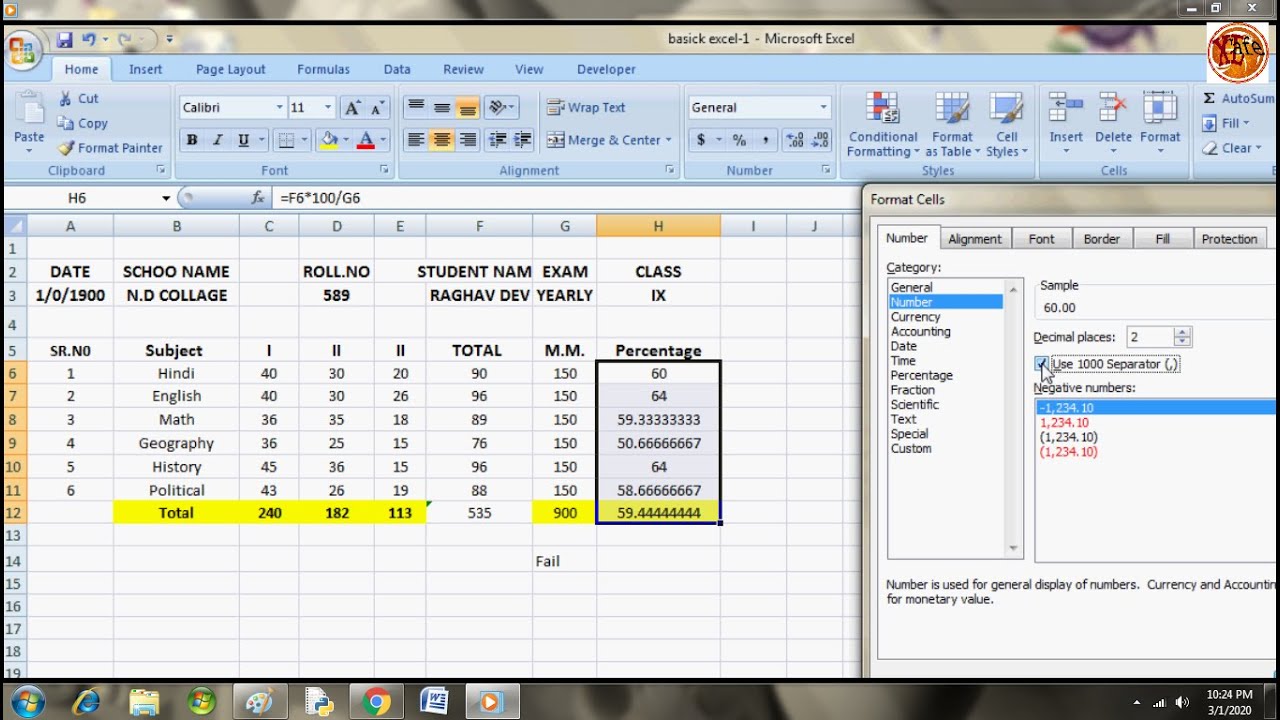Image resolution: width=1280 pixels, height=720 pixels.
Task: Toggle Bold formatting
Action: point(192,140)
